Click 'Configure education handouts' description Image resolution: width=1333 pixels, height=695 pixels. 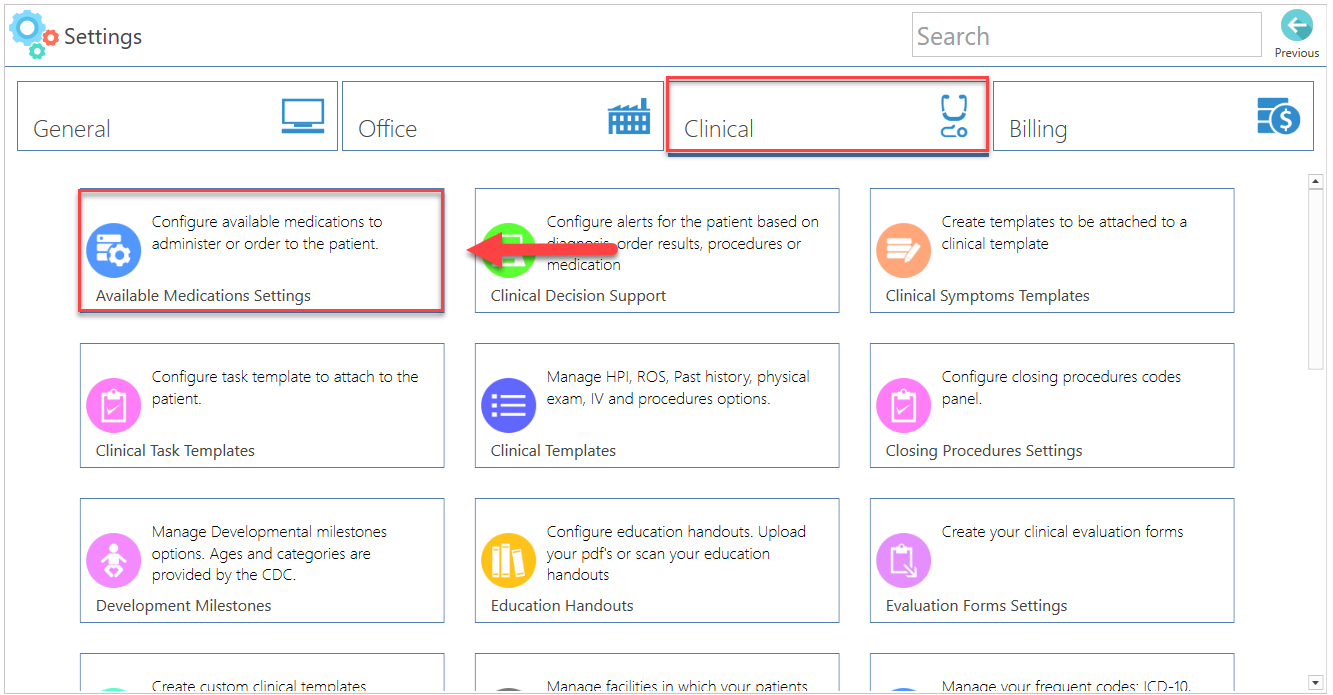676,554
